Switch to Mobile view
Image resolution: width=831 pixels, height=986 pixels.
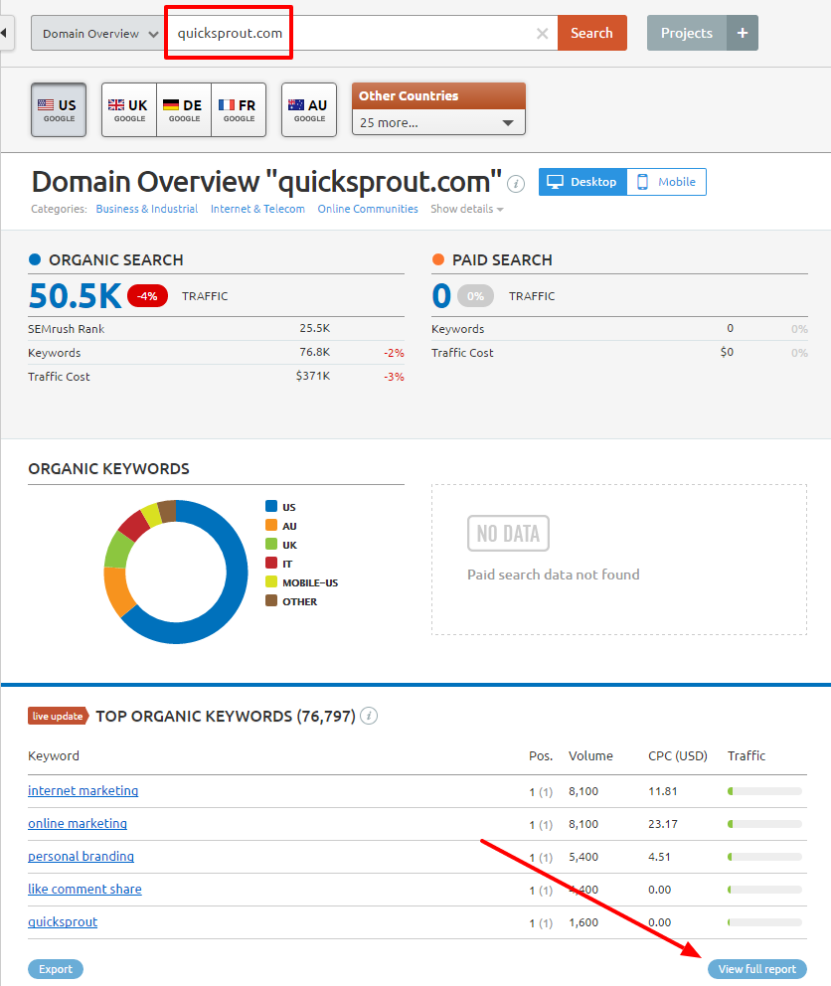pos(666,182)
